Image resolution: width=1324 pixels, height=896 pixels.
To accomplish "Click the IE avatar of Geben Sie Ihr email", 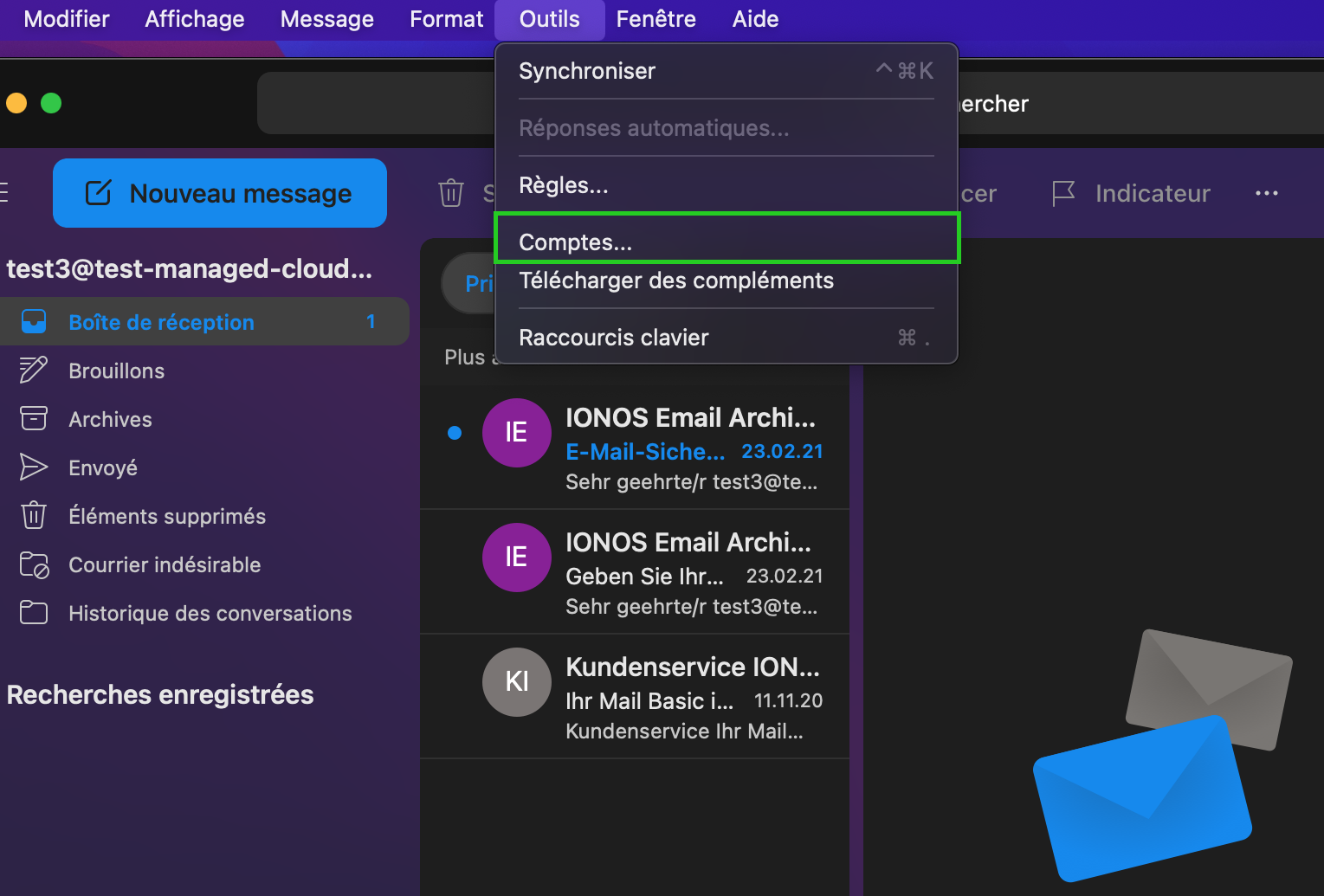I will coord(516,558).
